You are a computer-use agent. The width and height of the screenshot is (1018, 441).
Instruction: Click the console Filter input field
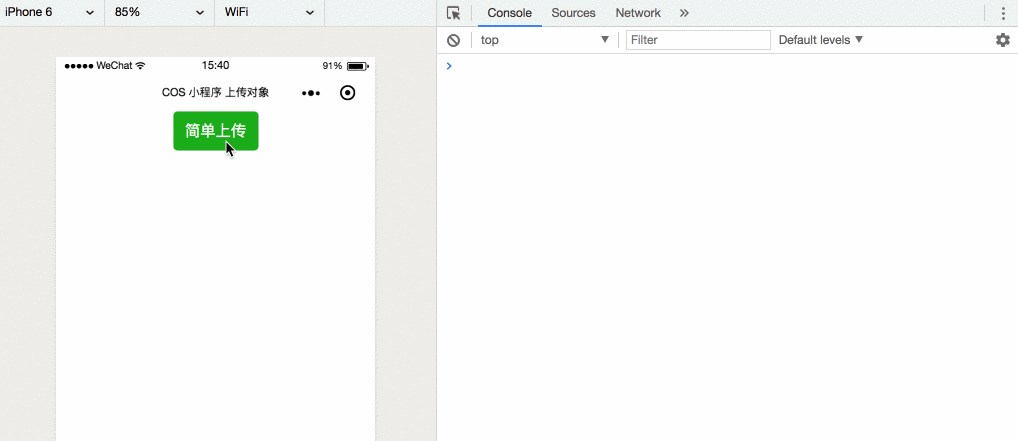698,40
